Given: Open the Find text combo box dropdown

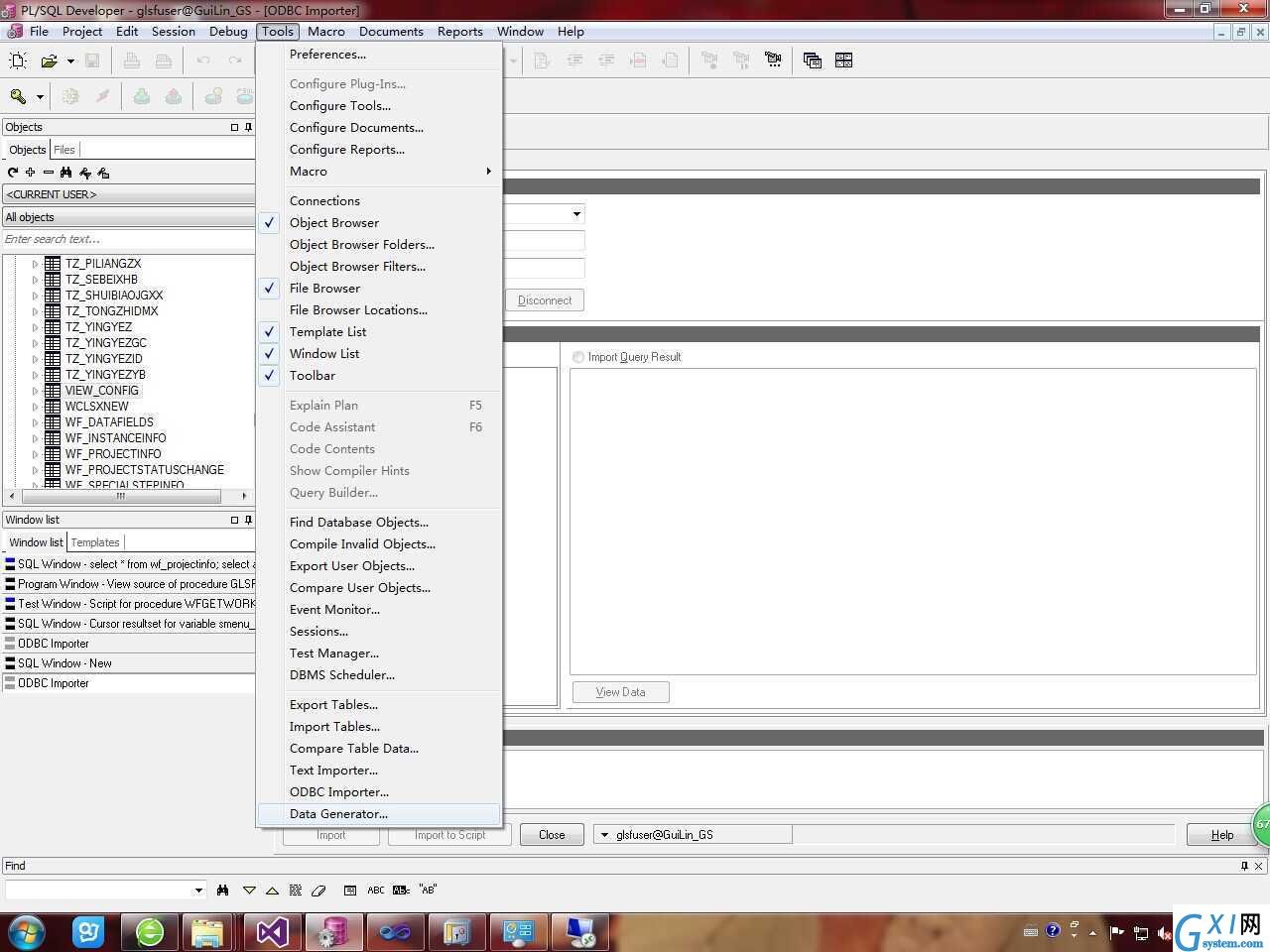Looking at the screenshot, I should click(x=197, y=891).
